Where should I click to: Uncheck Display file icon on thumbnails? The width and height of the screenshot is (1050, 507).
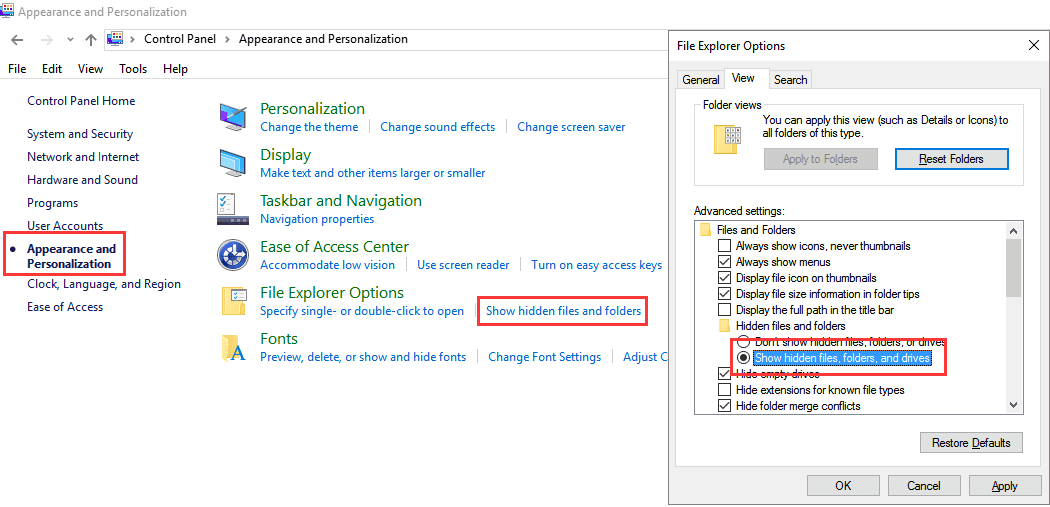(725, 278)
